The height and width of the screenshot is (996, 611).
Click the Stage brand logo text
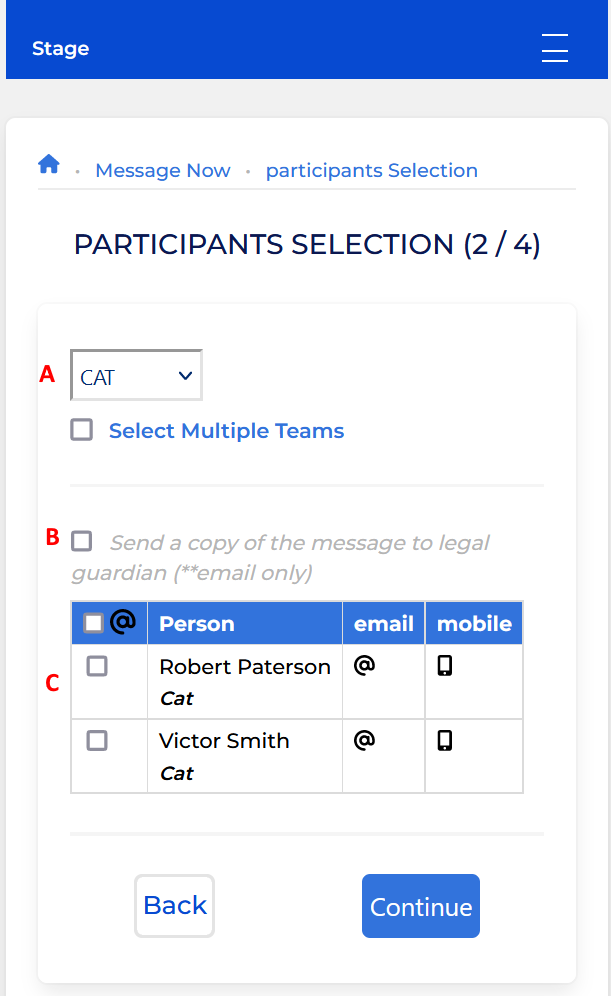(x=60, y=48)
